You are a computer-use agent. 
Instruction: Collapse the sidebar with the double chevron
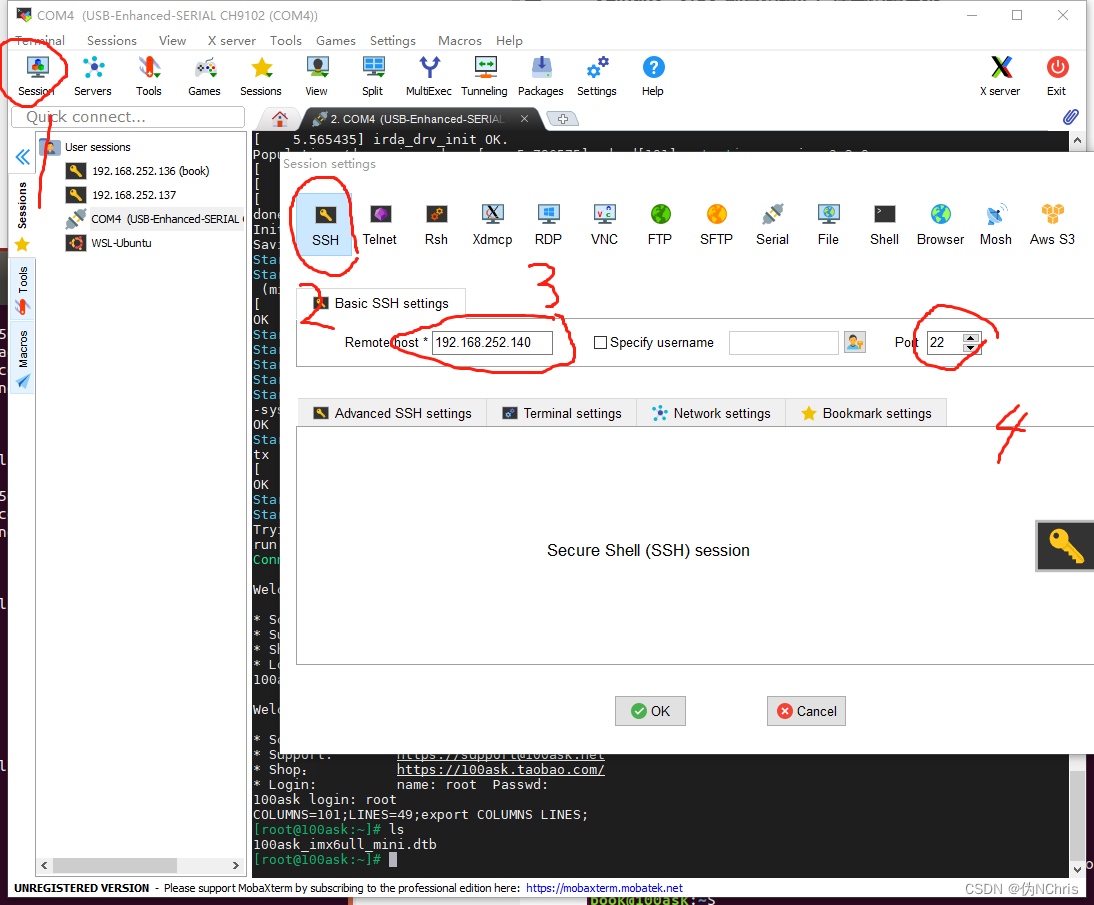[23, 157]
